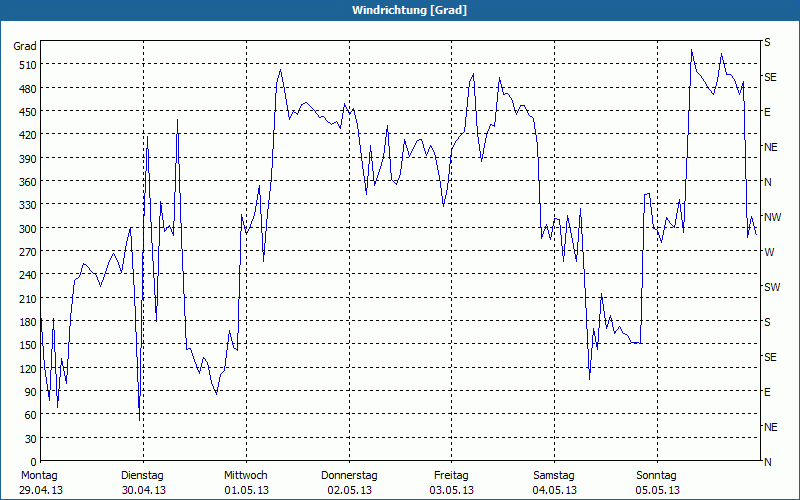This screenshot has height=500, width=800.
Task: Click the 60 degree axis label
Action: coord(31,415)
